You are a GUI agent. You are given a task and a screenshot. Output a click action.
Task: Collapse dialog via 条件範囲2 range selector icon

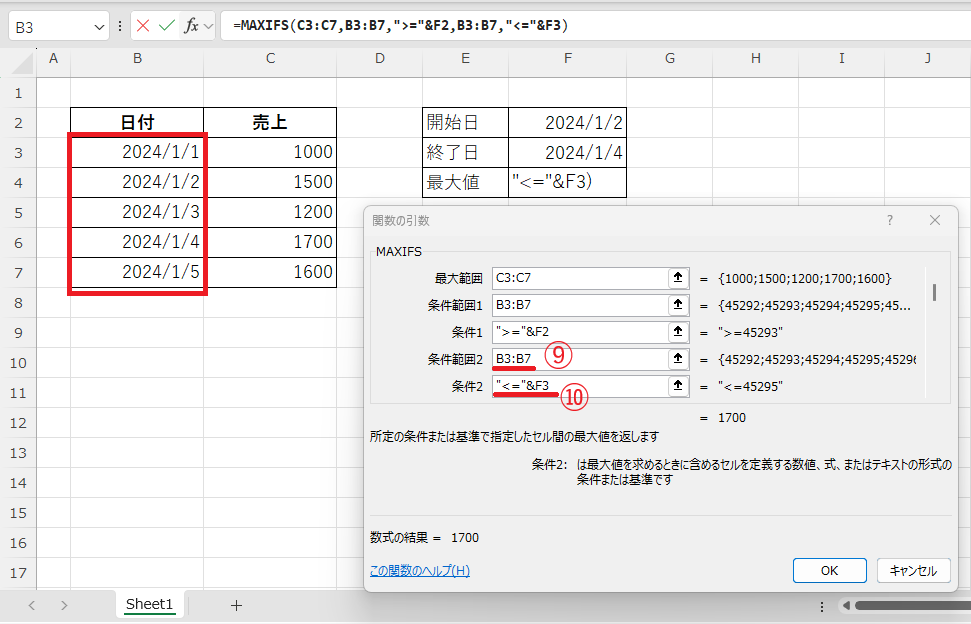pyautogui.click(x=679, y=359)
